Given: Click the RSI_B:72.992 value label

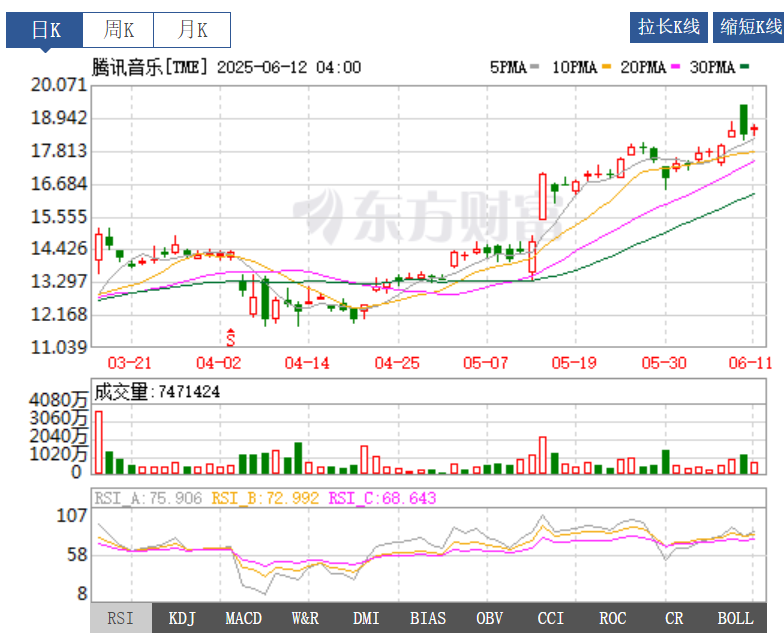Looking at the screenshot, I should 265,498.
